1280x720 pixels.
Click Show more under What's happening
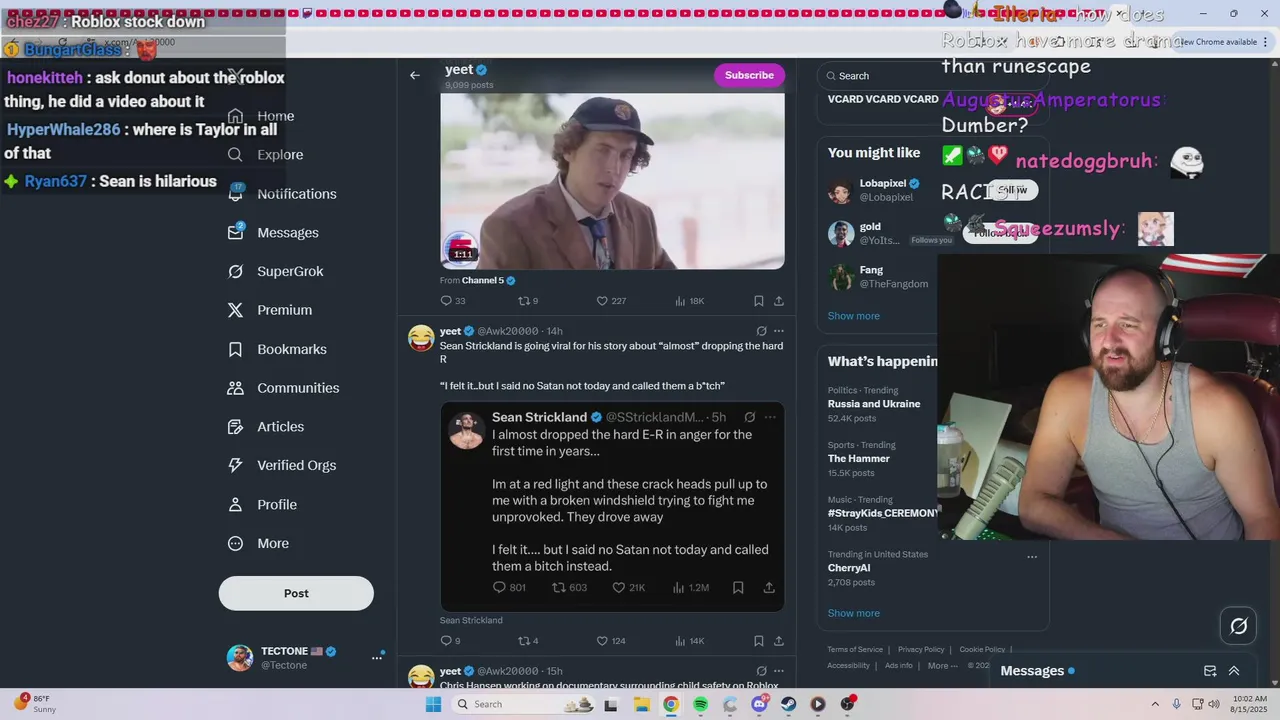[853, 613]
